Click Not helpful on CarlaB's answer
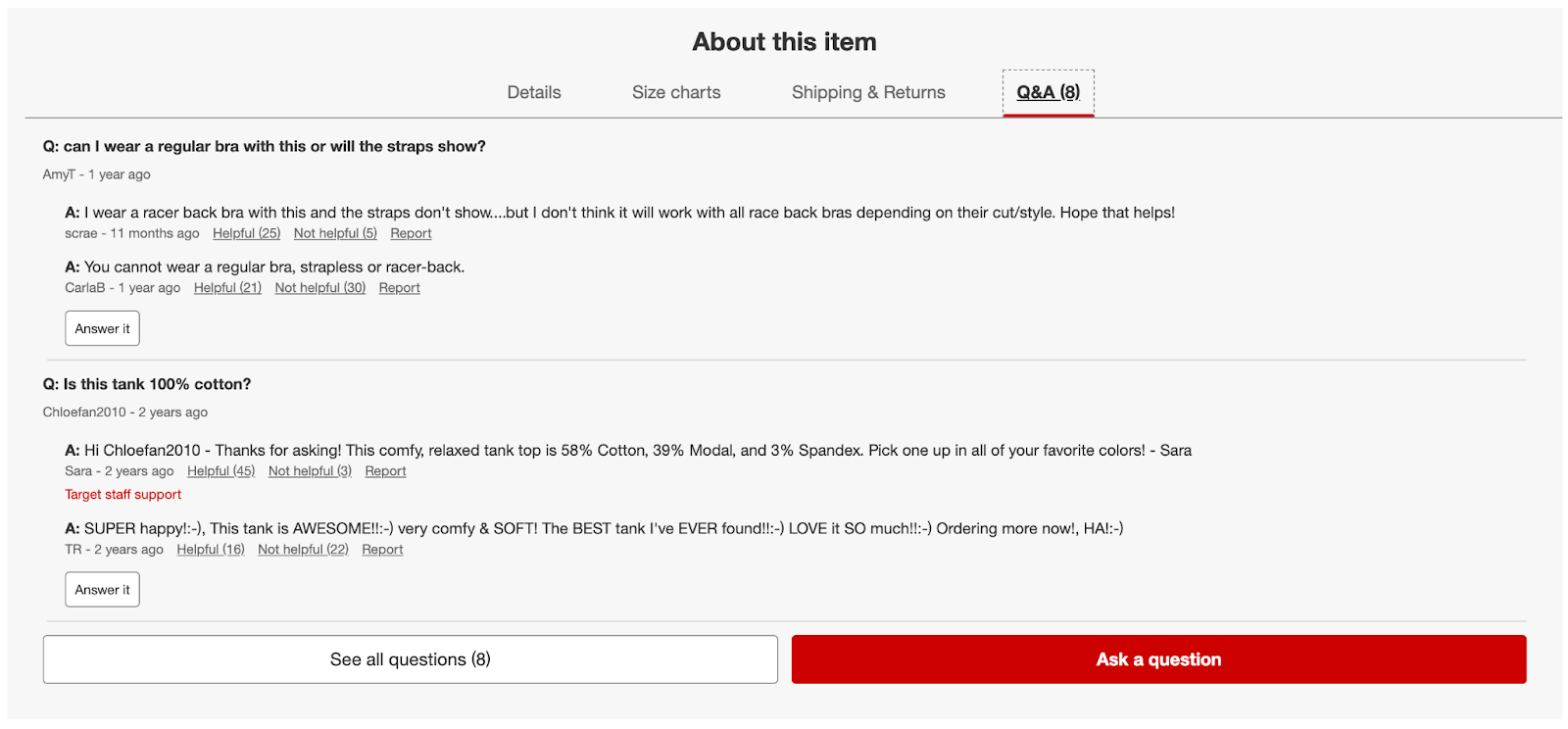 319,287
